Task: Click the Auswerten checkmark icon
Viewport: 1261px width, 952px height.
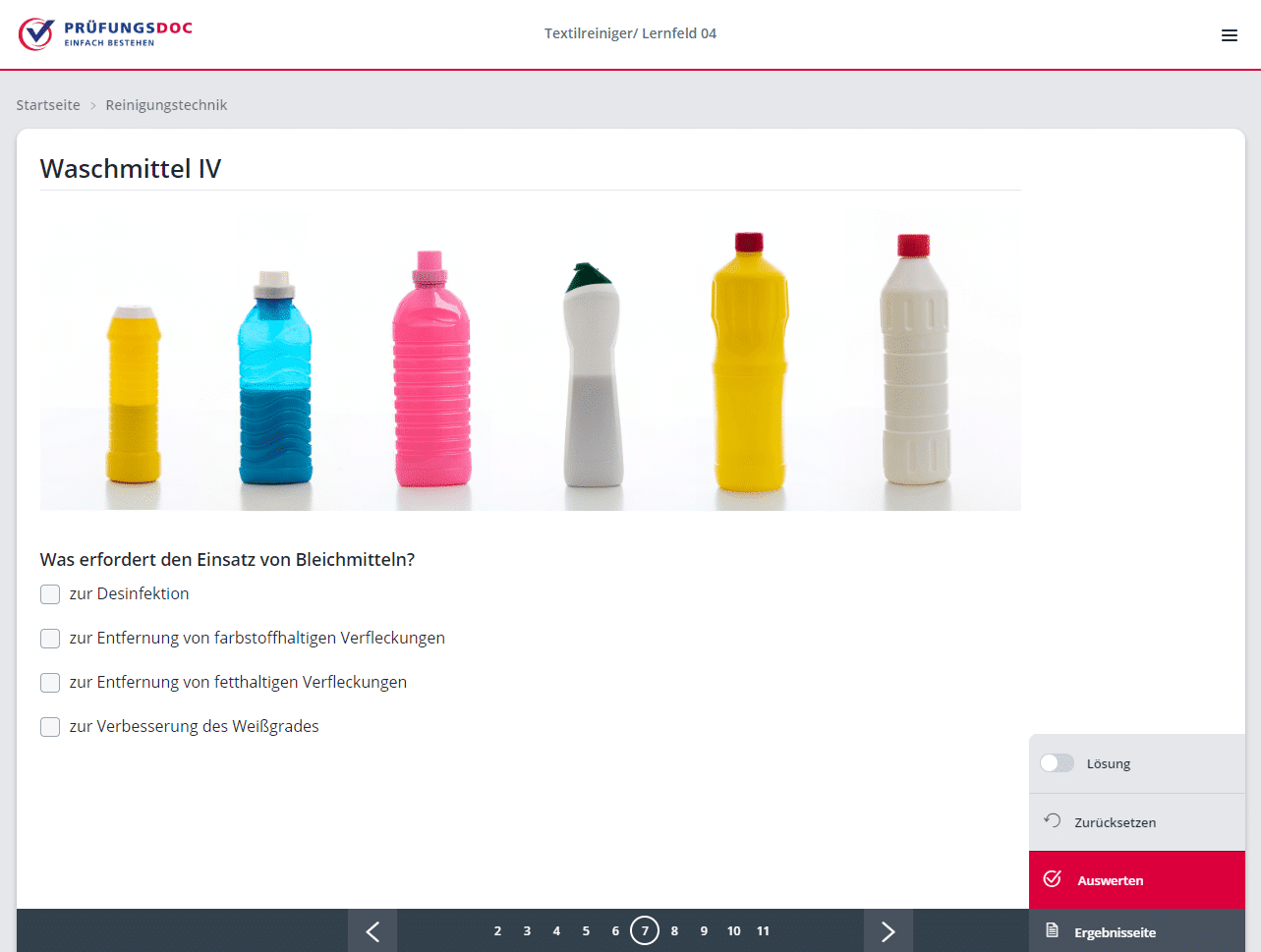Action: [1052, 879]
